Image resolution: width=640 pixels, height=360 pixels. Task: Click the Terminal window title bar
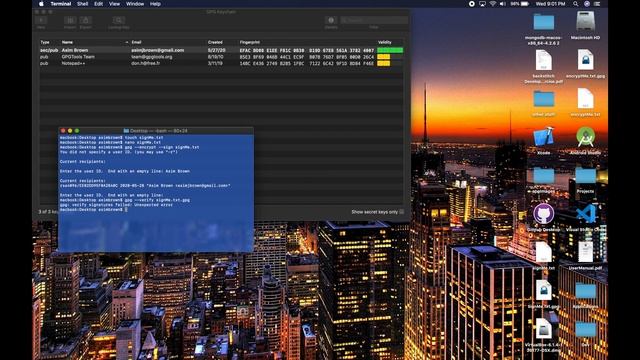coord(156,131)
